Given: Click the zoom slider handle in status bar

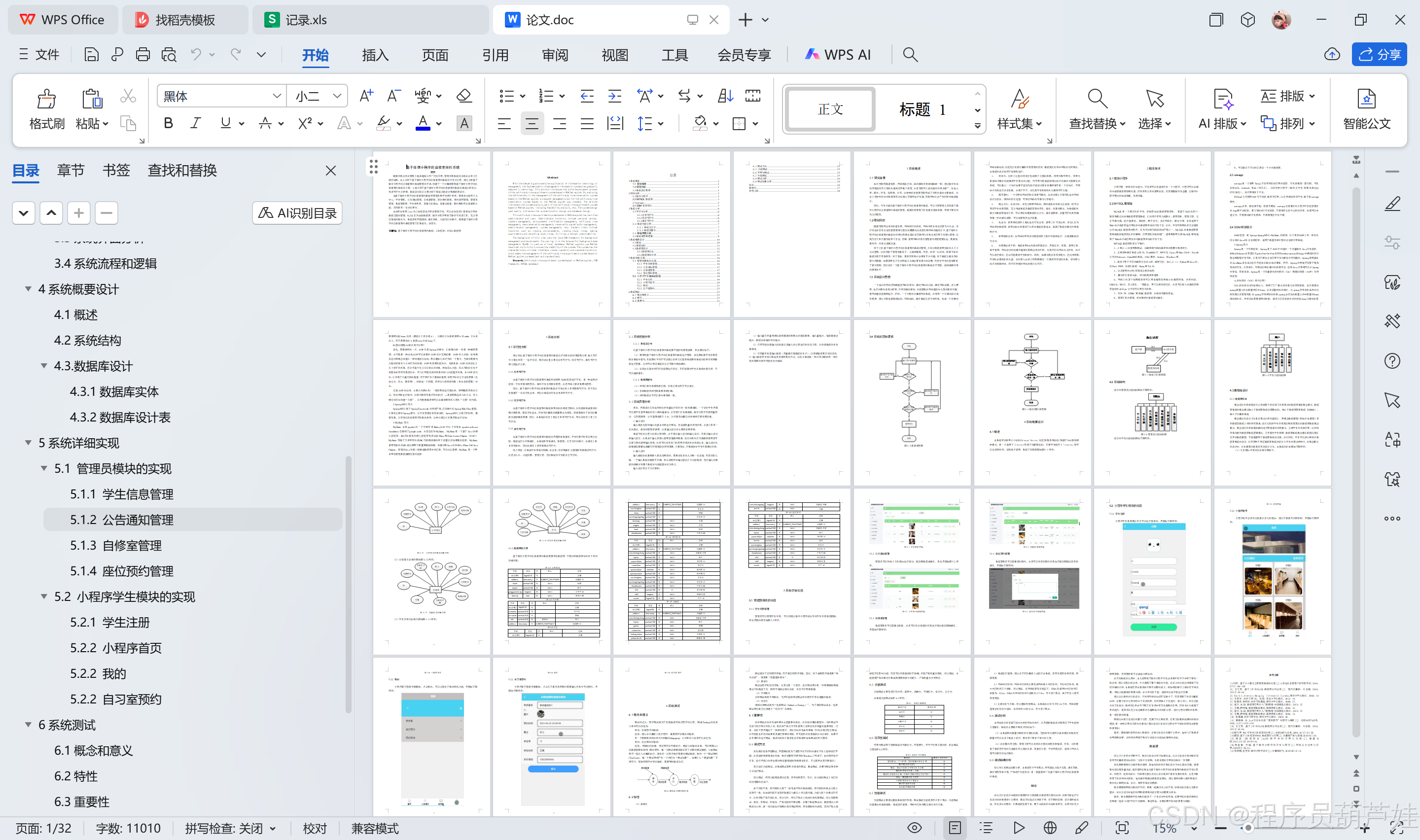Looking at the screenshot, I should pos(1248,828).
